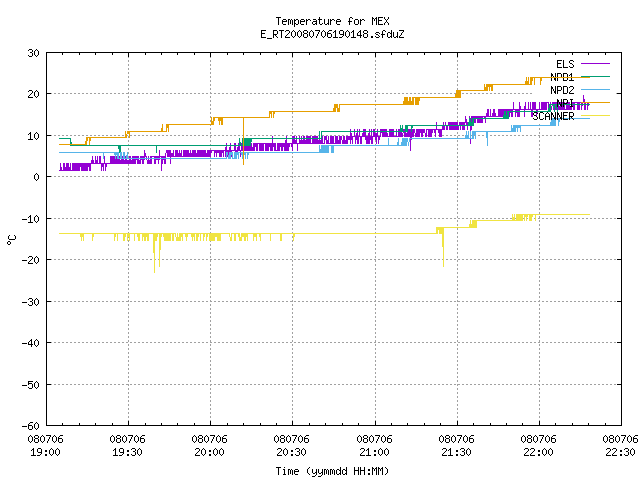640x480 pixels.
Task: Click the chart title 'Temperature for MEX'
Action: coord(332,21)
